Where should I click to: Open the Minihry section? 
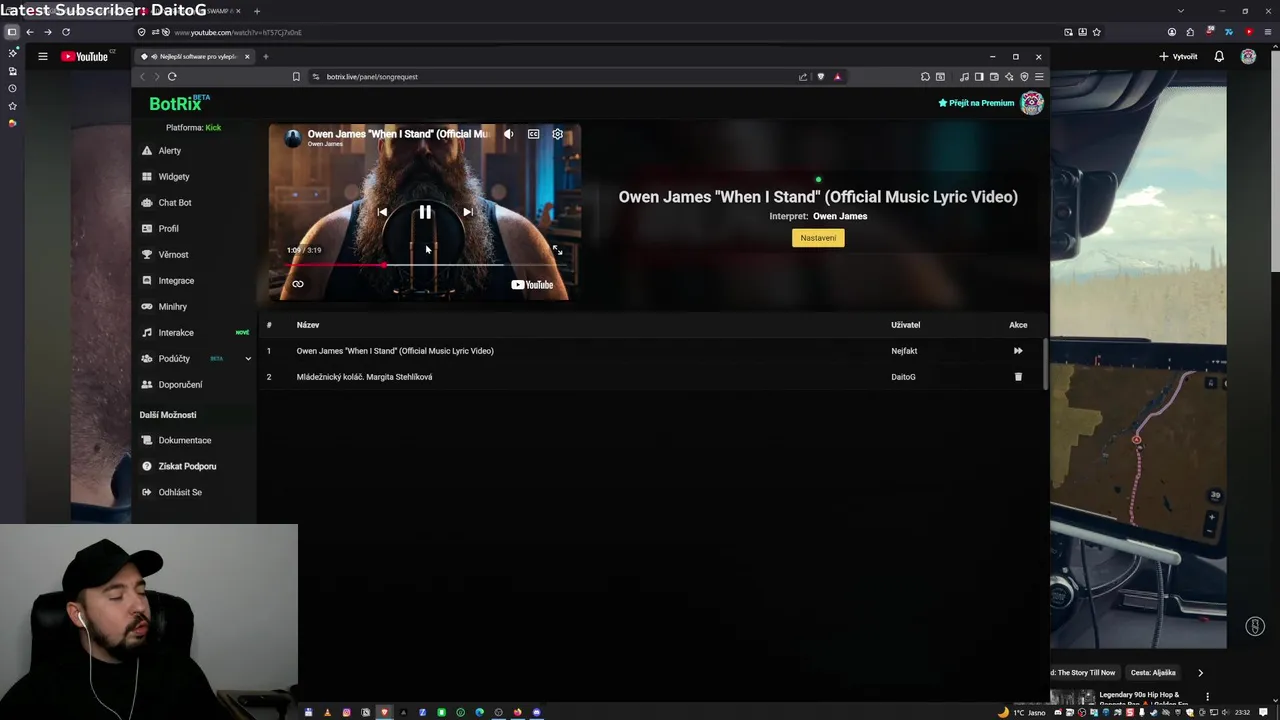[x=172, y=307]
